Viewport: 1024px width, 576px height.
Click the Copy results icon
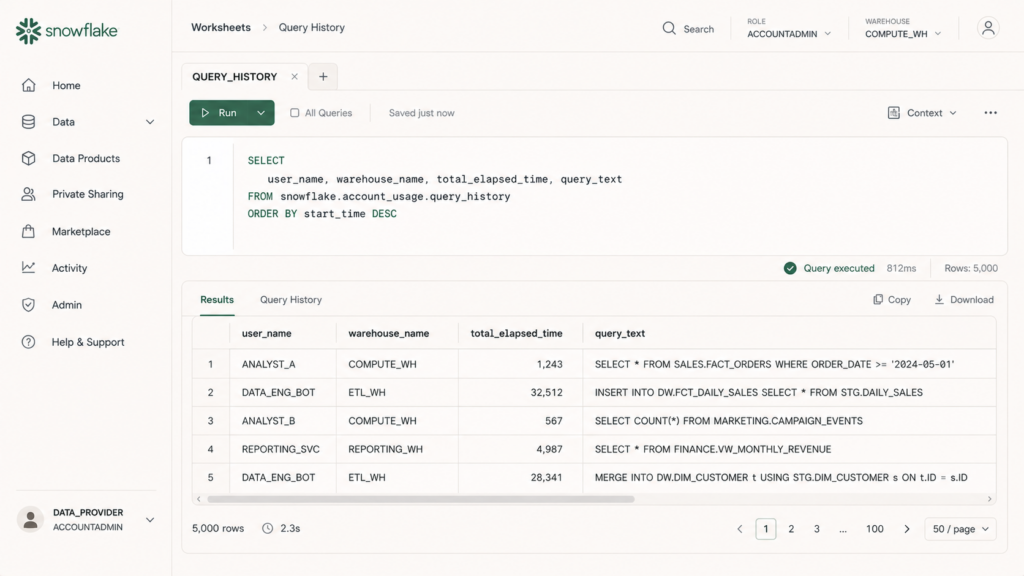coord(878,299)
